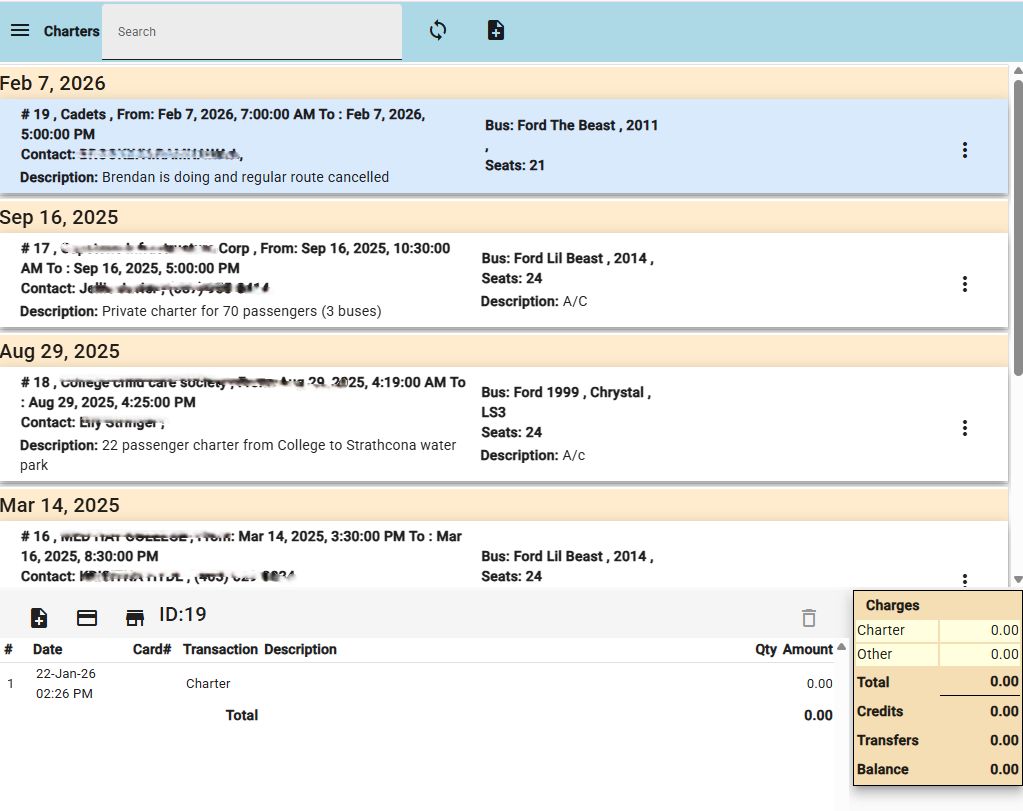Click the credit card payment icon
This screenshot has width=1023, height=811.
[x=87, y=617]
